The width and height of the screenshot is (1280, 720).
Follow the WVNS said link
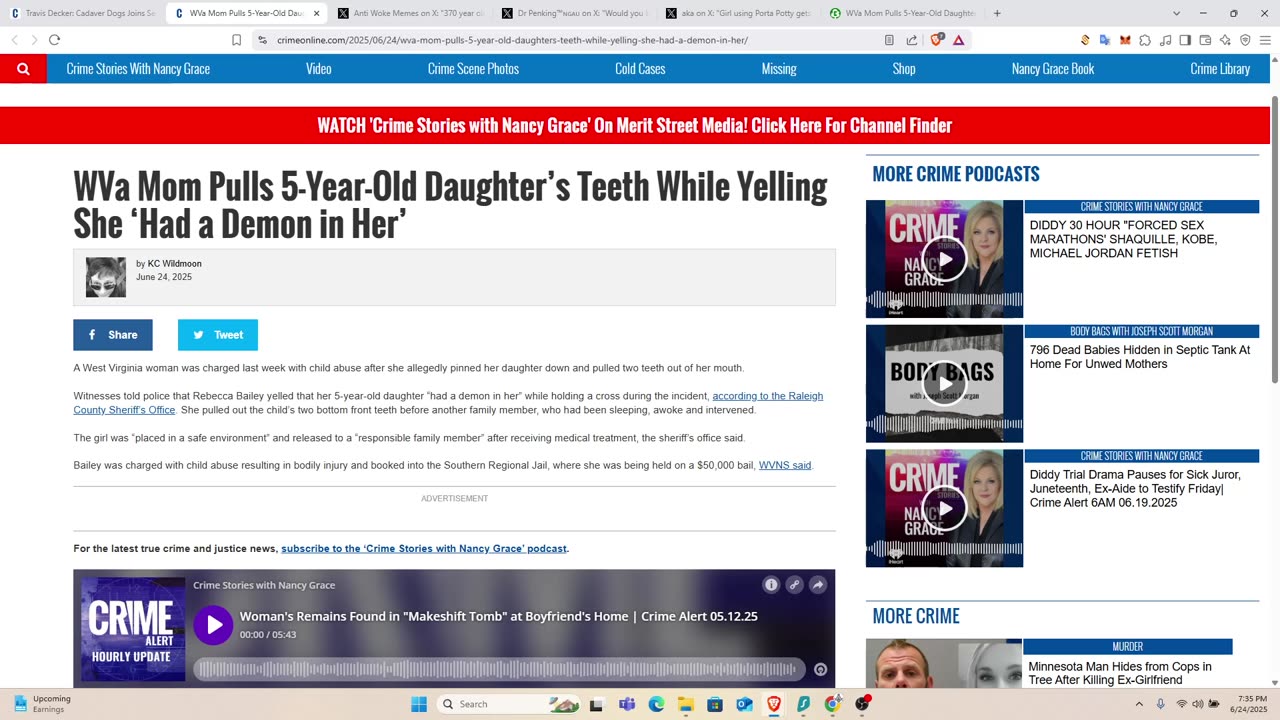click(785, 465)
